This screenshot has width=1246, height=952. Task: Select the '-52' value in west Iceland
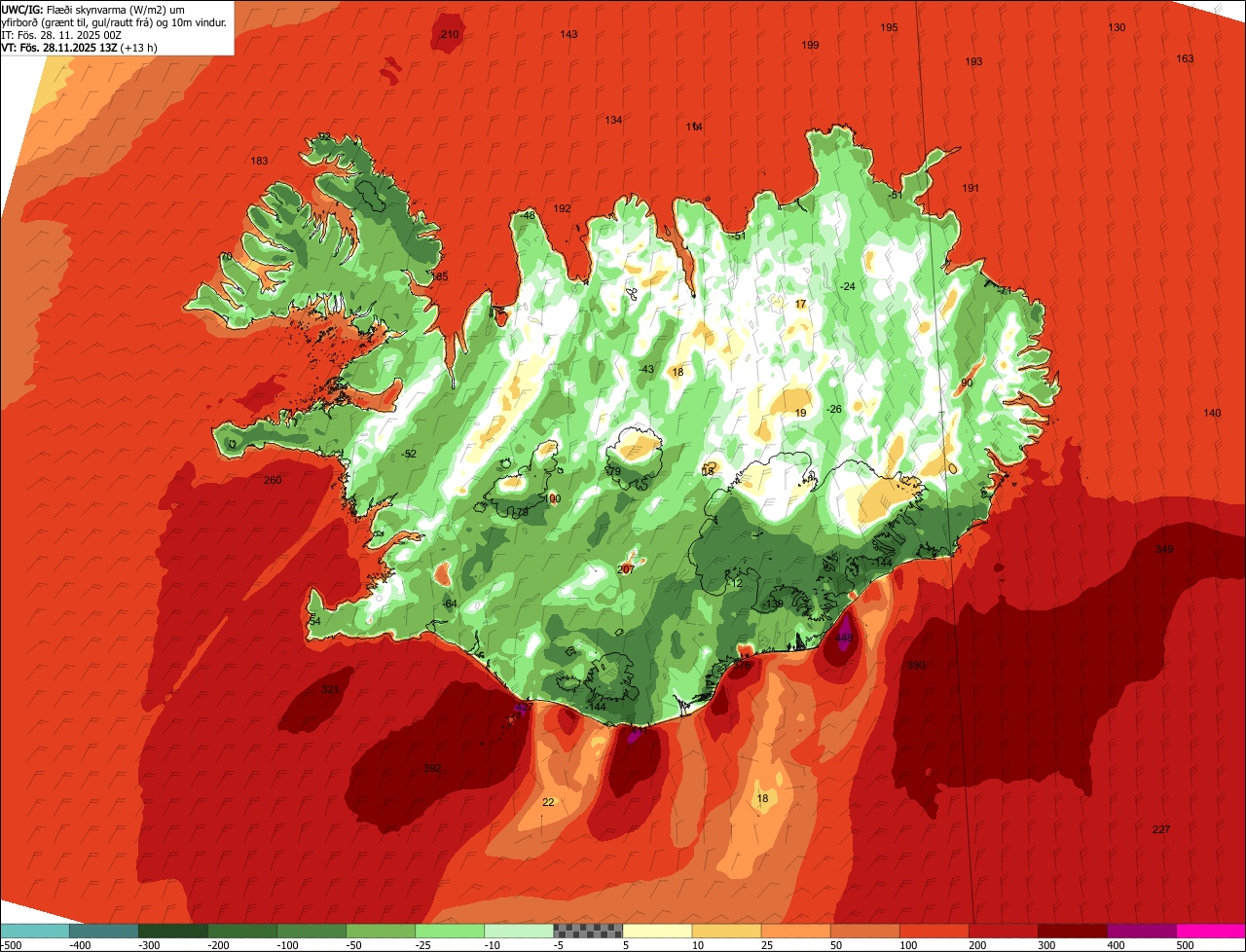tap(409, 455)
